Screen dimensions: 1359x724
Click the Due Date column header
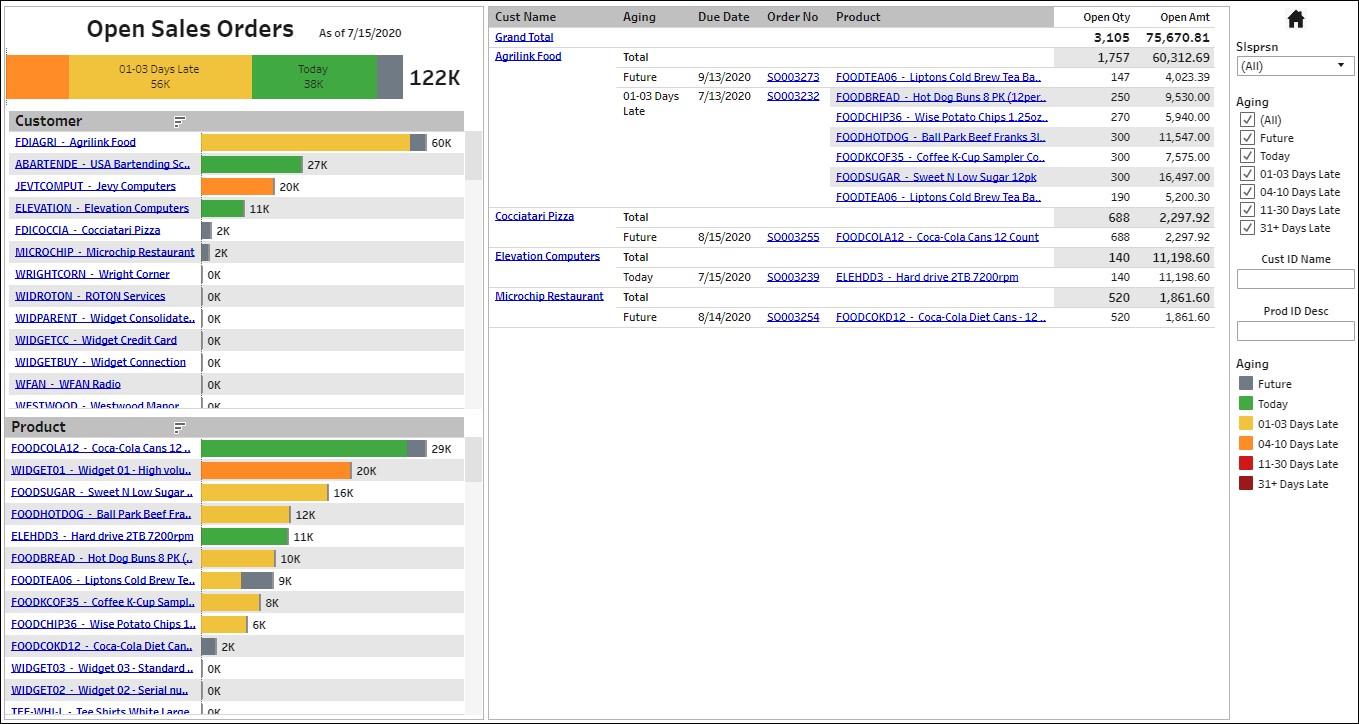pyautogui.click(x=723, y=17)
